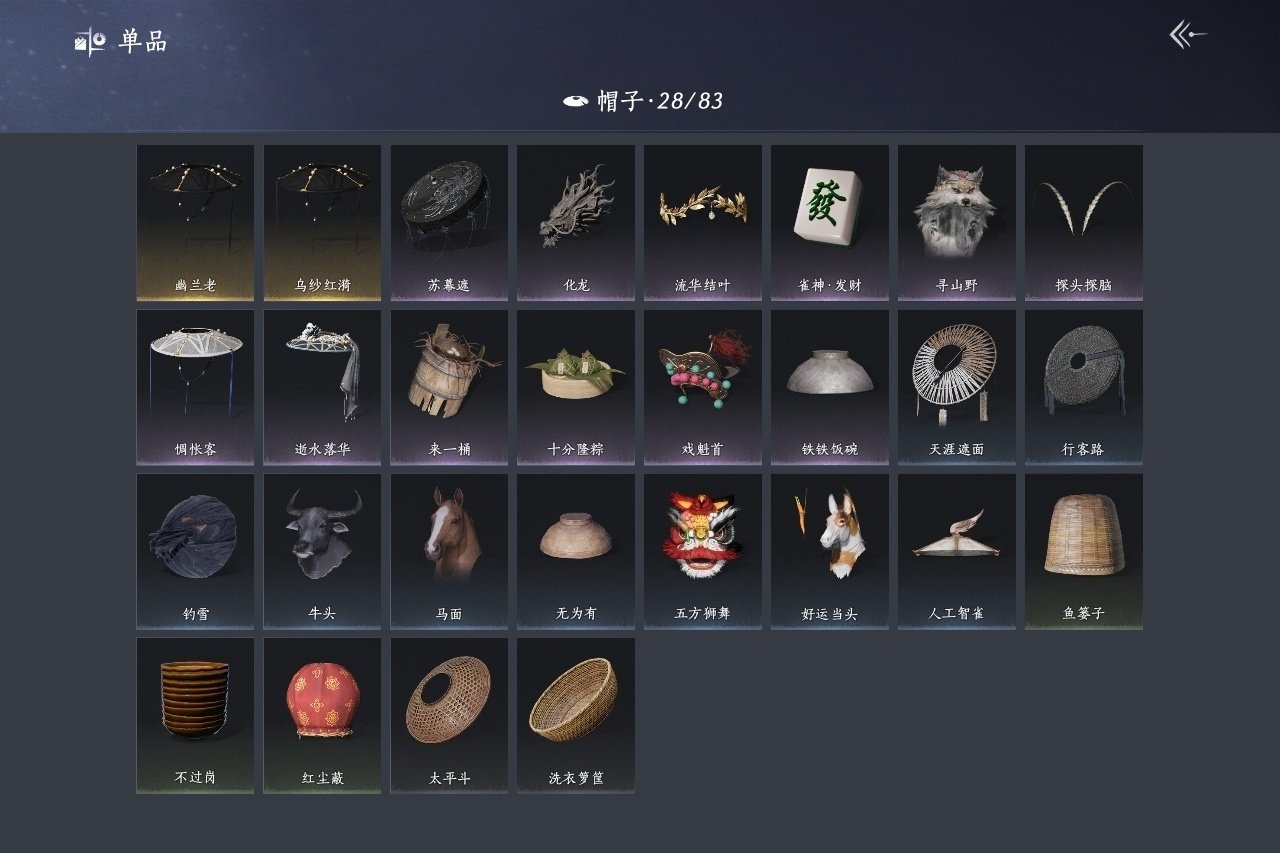Choose the 红尘蔽 red veil item
This screenshot has height=853, width=1280.
322,716
